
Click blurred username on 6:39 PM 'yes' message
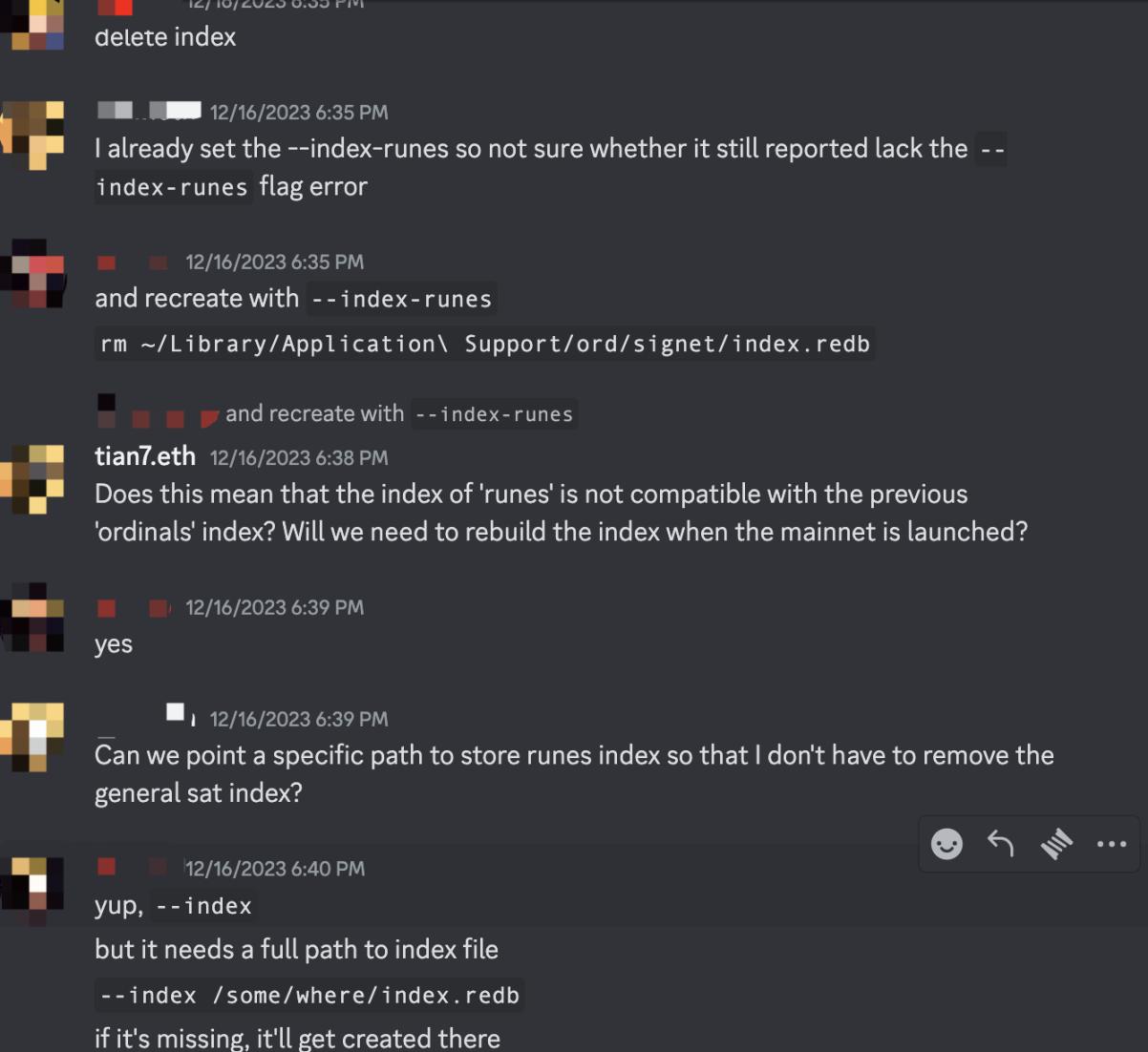134,608
